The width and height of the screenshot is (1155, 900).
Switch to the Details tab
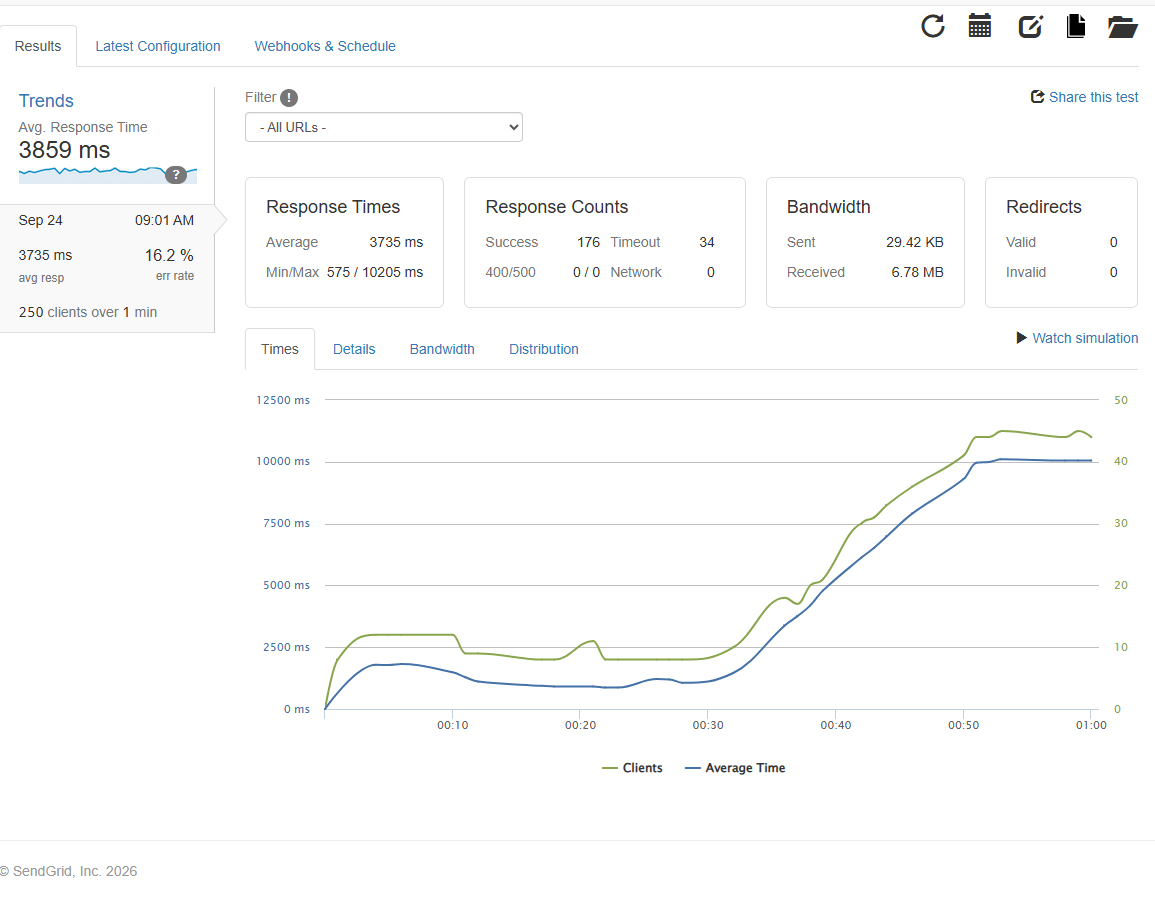(x=354, y=349)
